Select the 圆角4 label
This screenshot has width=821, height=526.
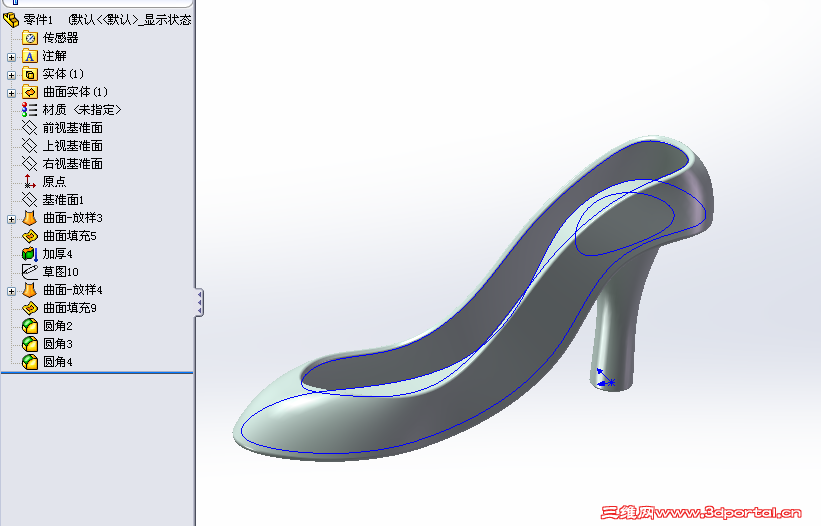point(58,362)
